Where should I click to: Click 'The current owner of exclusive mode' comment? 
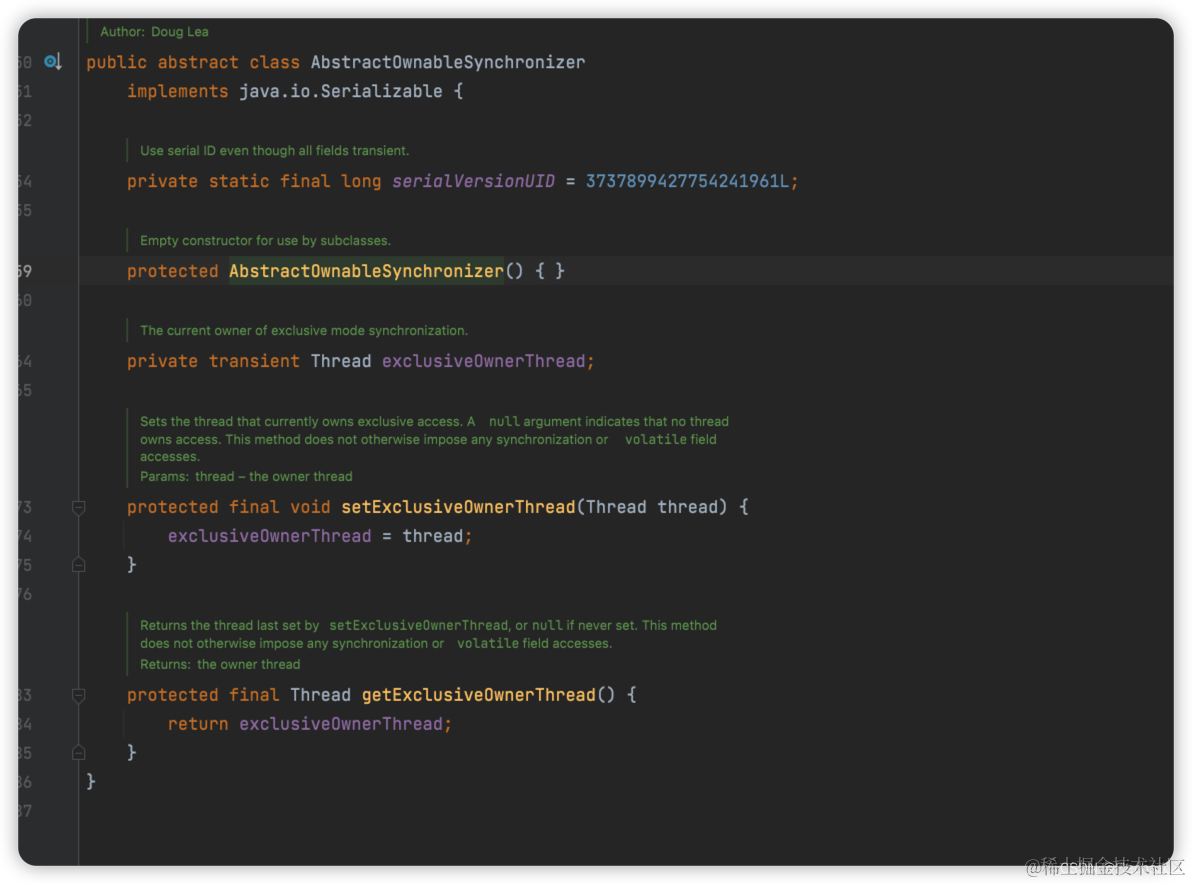click(x=304, y=331)
